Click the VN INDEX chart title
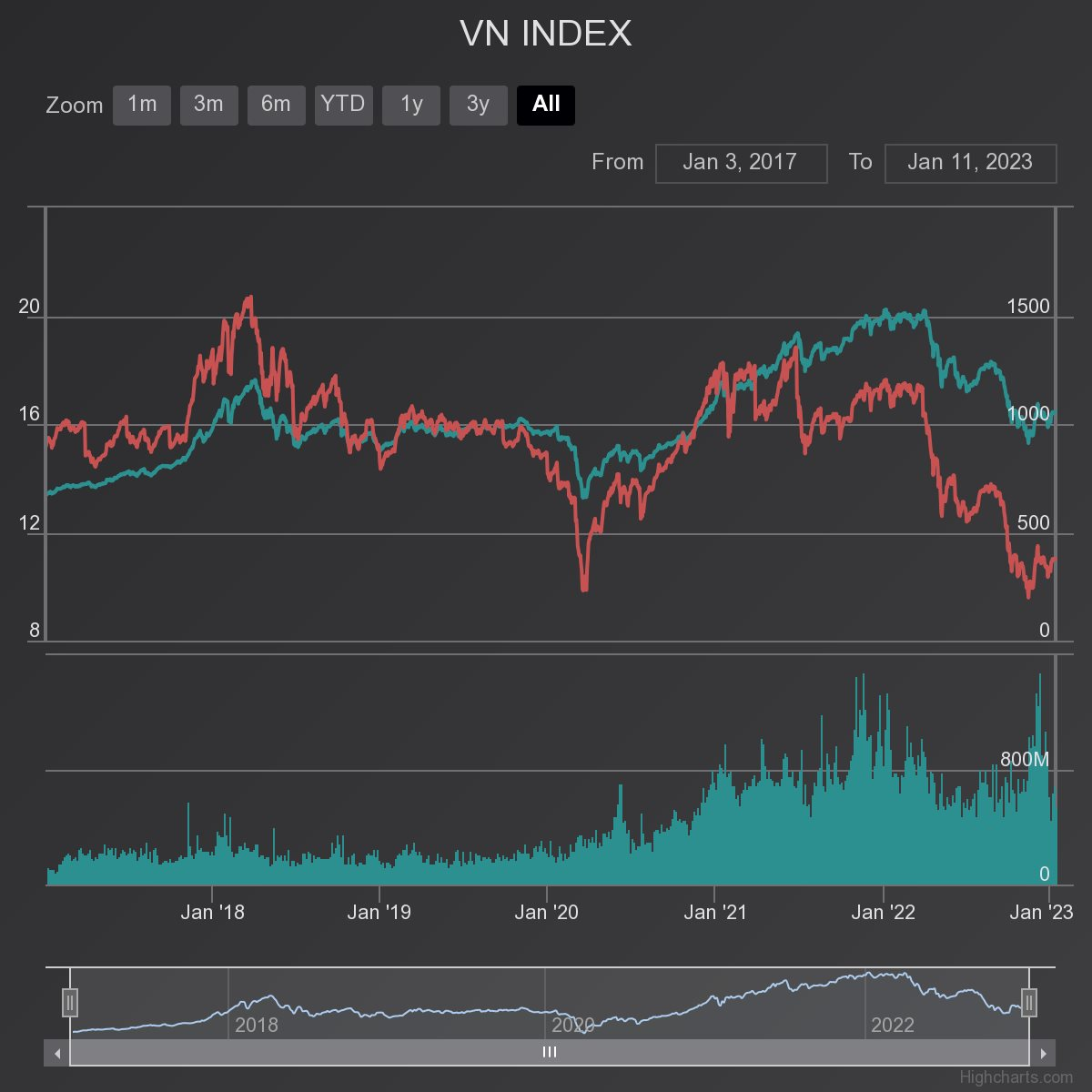This screenshot has height=1092, width=1092. coord(545,35)
